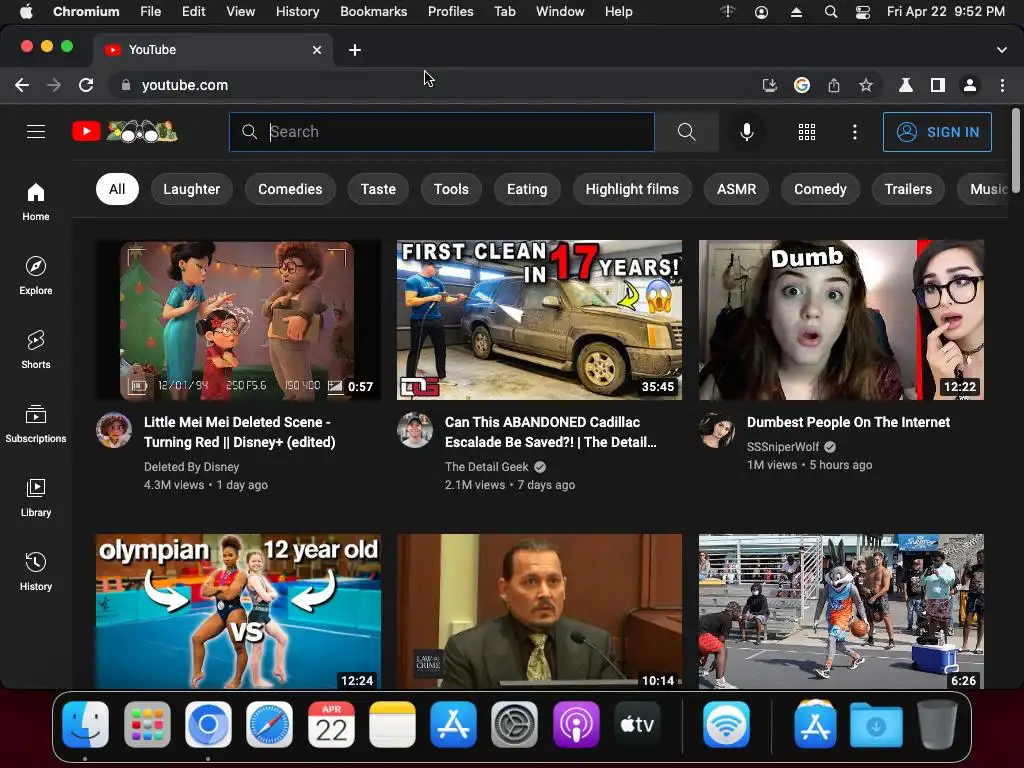Play the courtroom video thumbnail 10:14
This screenshot has width=1024, height=768.
539,611
